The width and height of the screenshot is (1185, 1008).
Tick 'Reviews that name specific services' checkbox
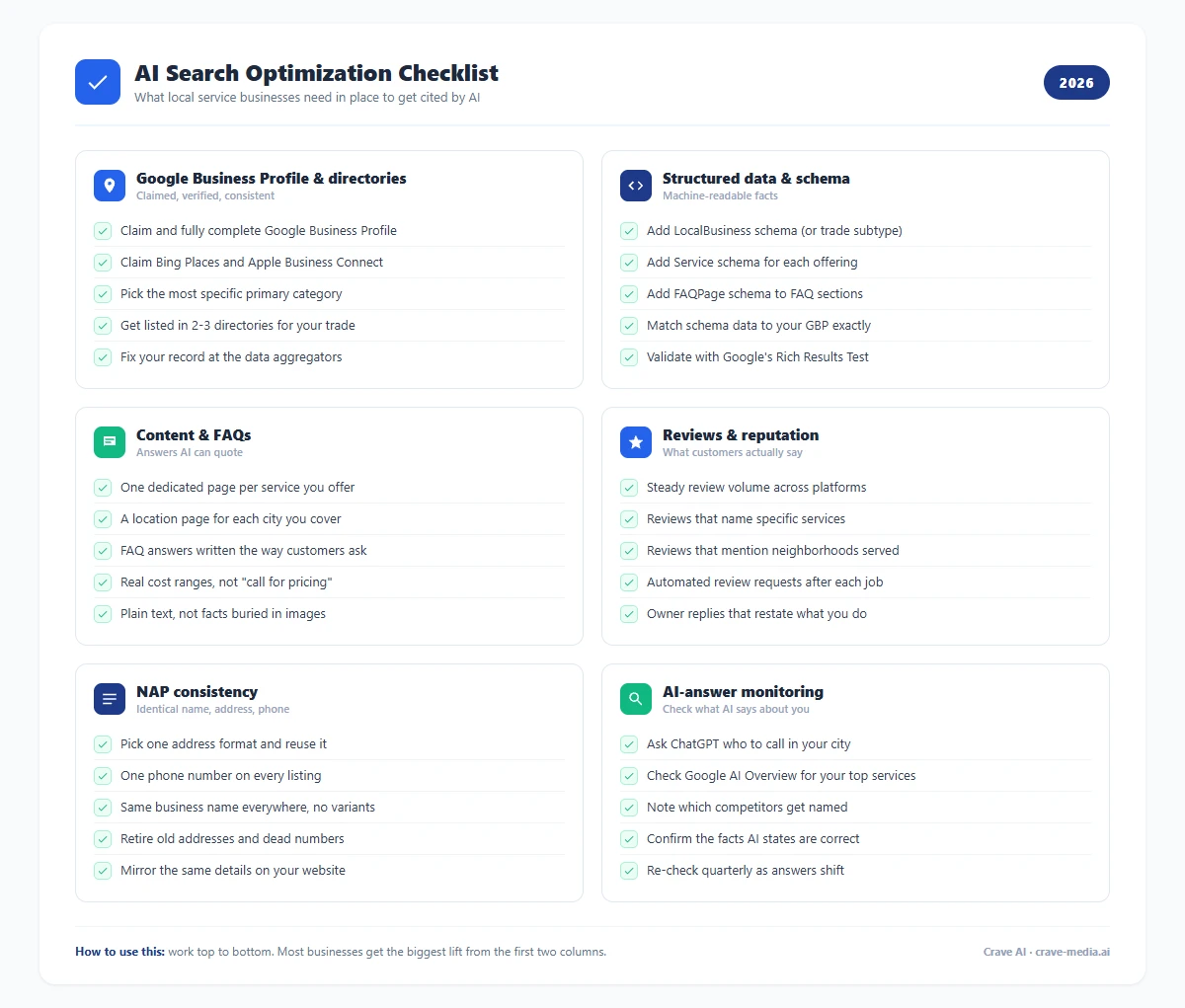point(629,519)
